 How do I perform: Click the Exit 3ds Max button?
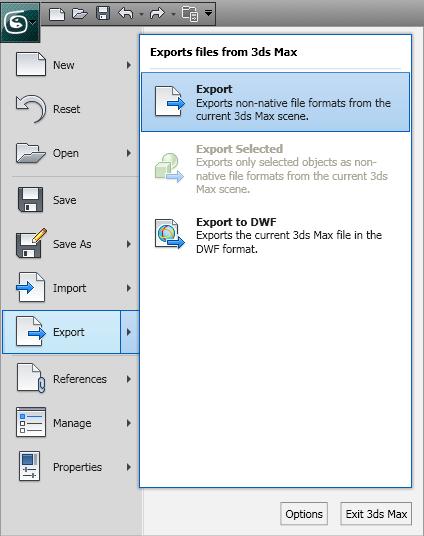[376, 514]
